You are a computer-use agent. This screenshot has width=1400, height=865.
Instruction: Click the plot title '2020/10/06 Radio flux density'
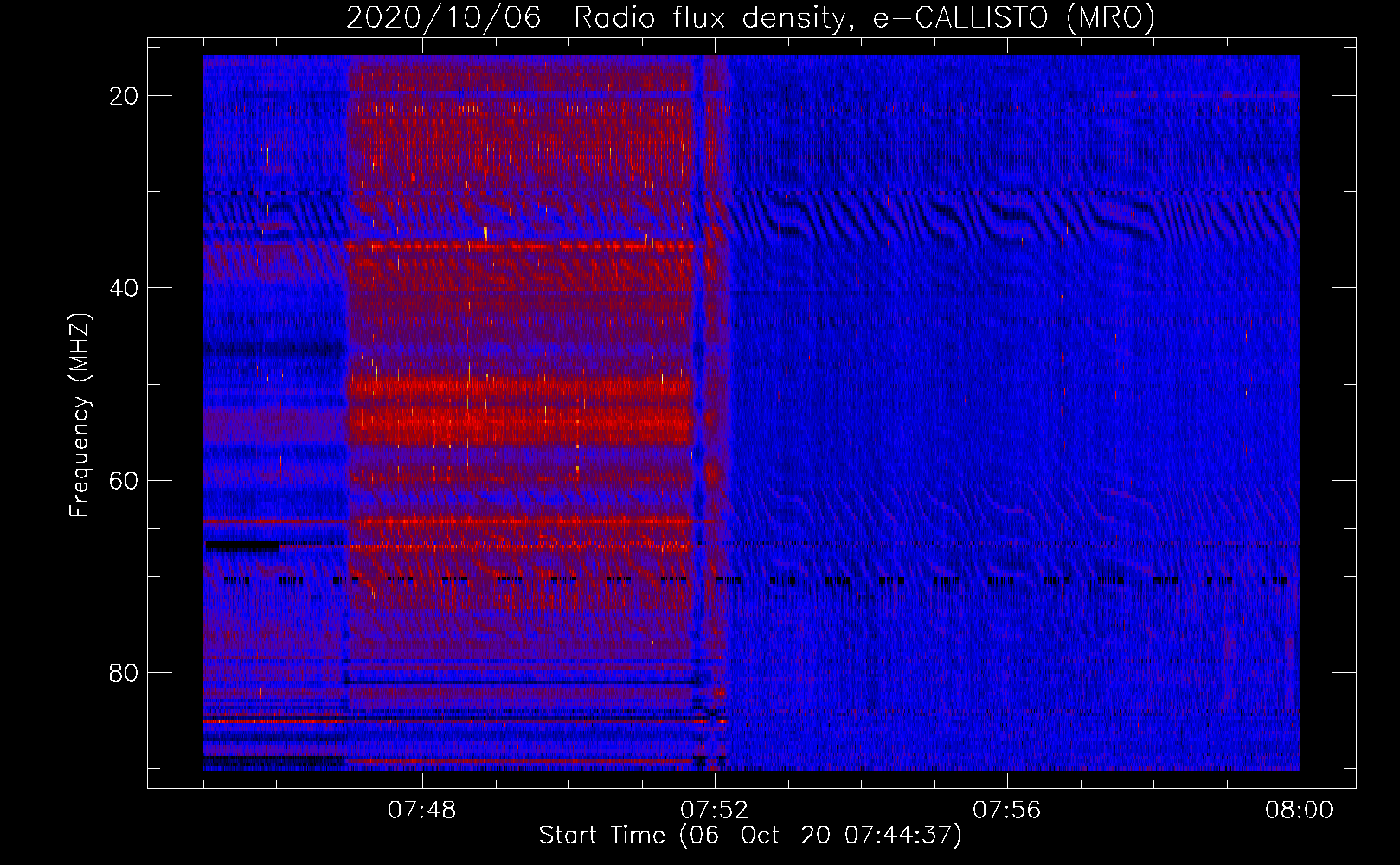click(750, 17)
